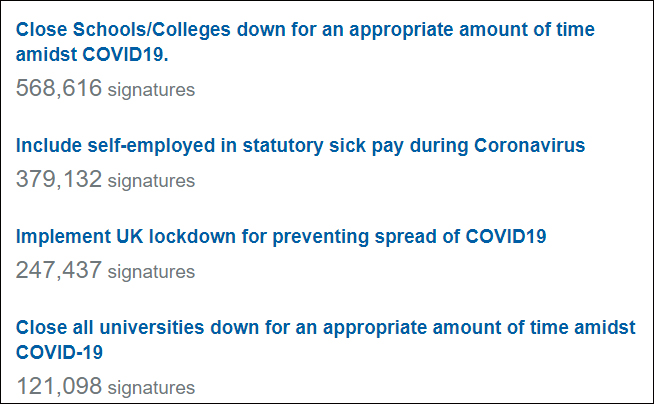Click the 'amidst COVID19.' line of schools petition
This screenshot has width=654, height=404.
pyautogui.click(x=92, y=54)
